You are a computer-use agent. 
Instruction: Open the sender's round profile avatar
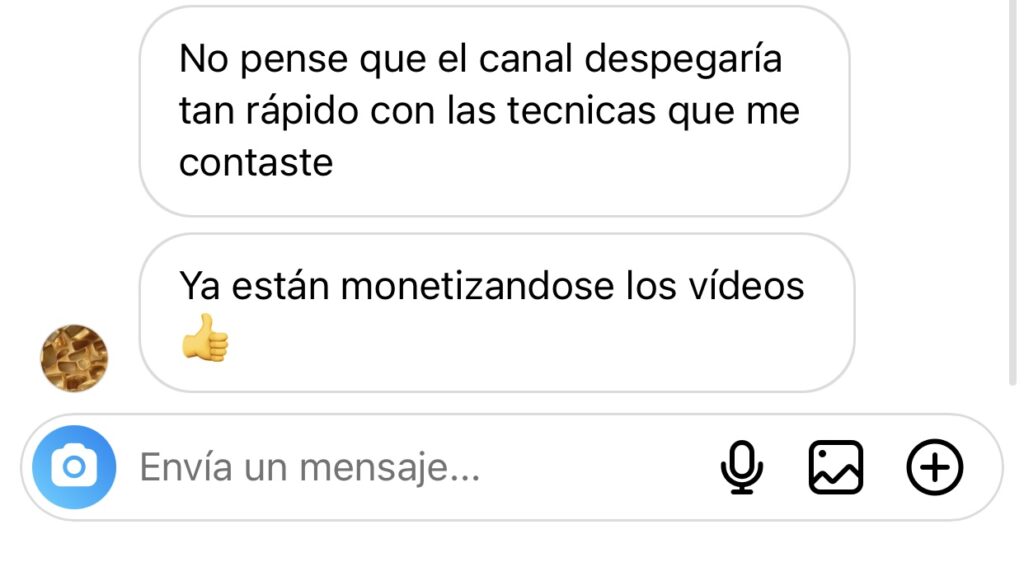tap(74, 358)
